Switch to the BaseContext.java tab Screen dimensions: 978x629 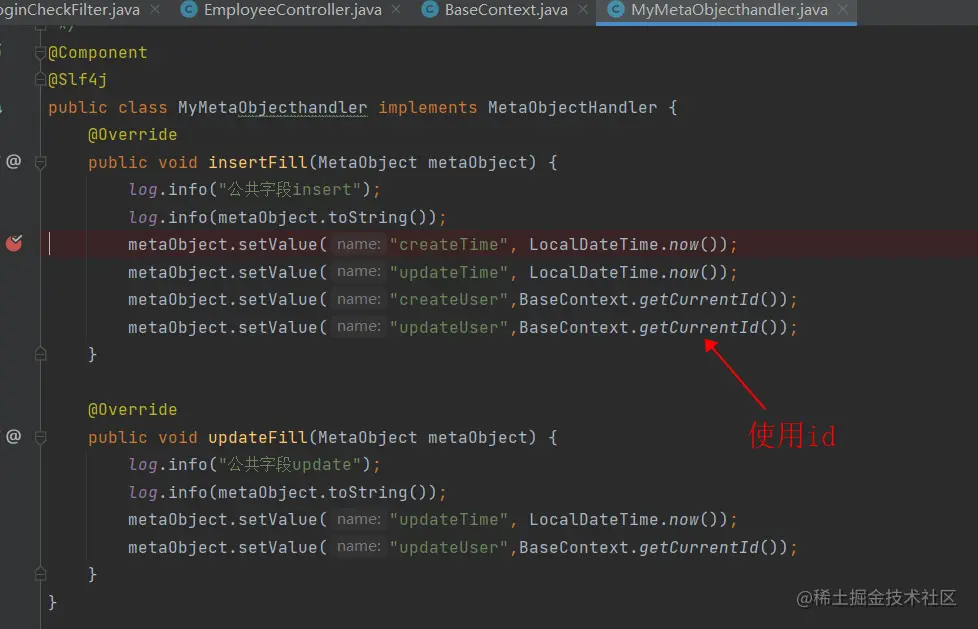(506, 10)
